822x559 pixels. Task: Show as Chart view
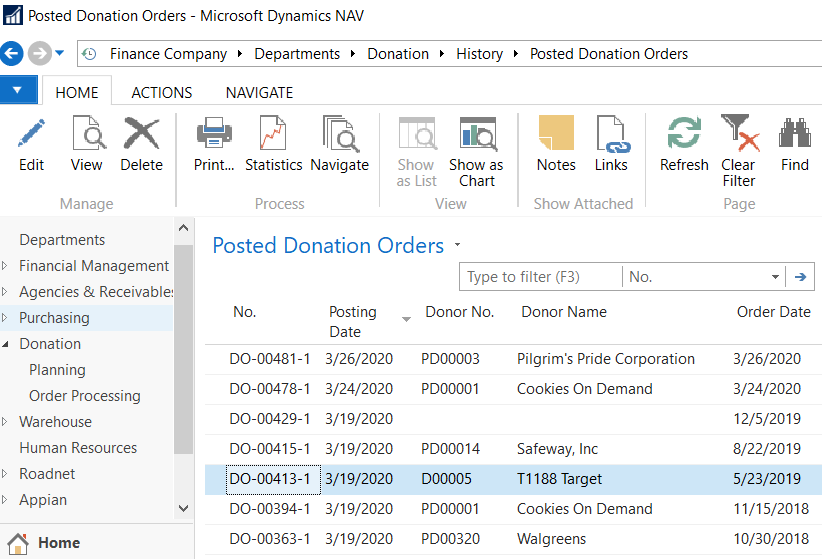(x=476, y=134)
